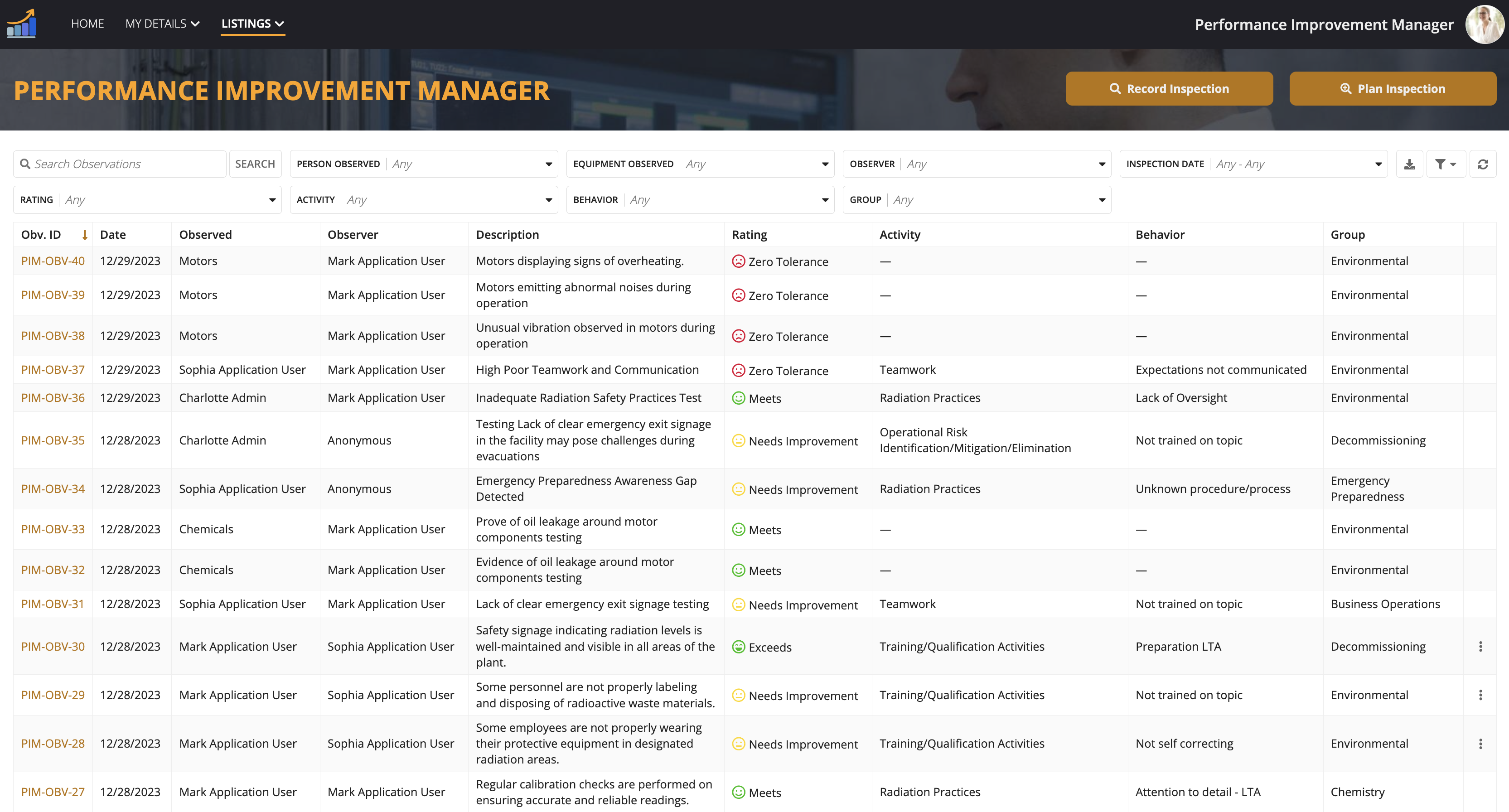
Task: Click the Search button
Action: click(255, 164)
